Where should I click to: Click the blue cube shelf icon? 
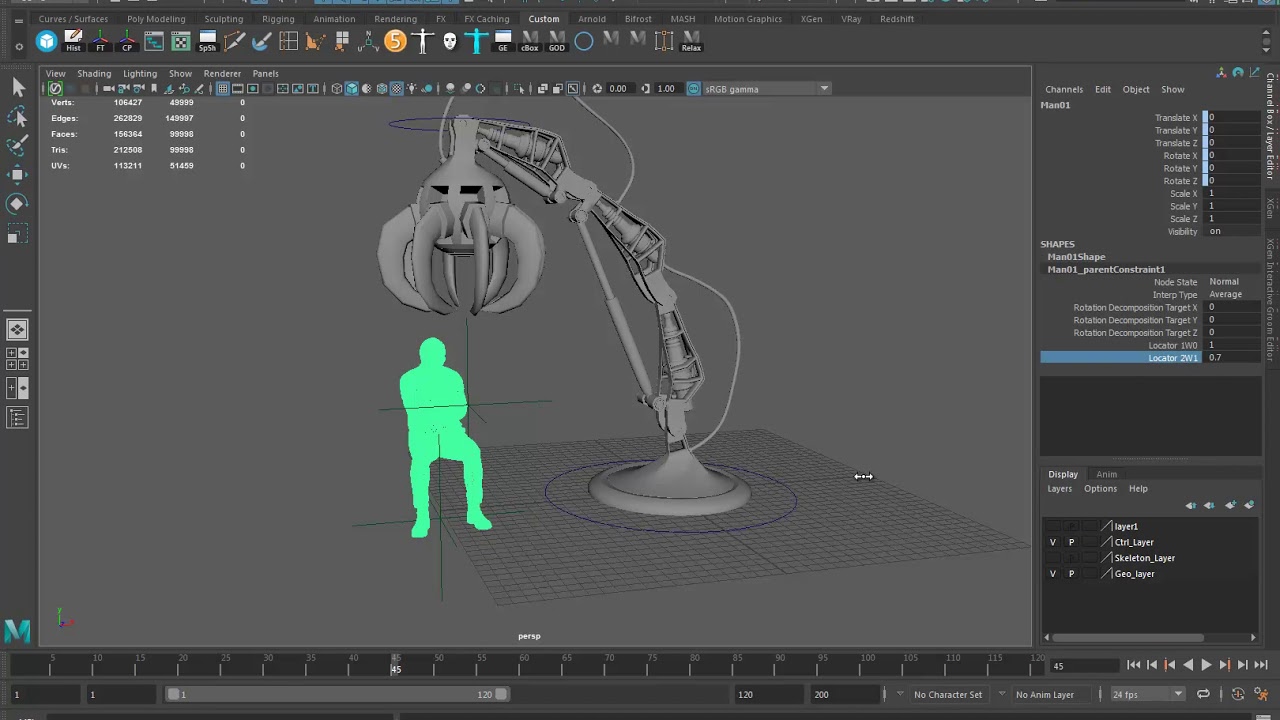pos(46,41)
